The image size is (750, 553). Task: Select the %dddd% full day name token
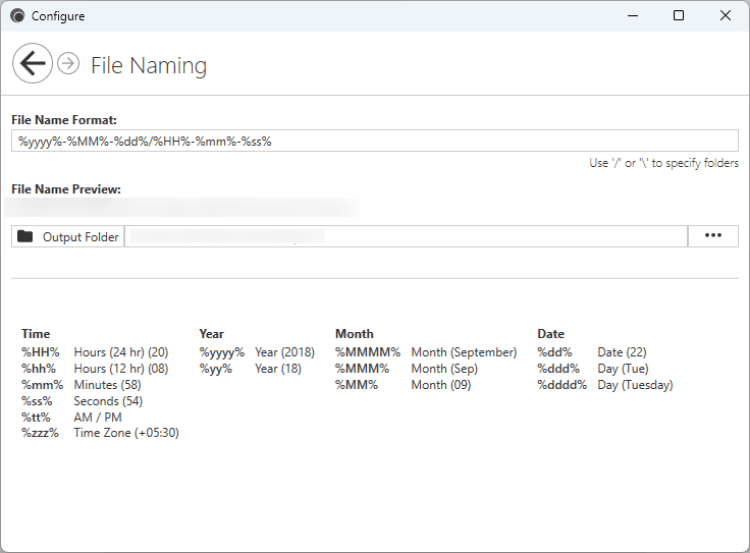pyautogui.click(x=562, y=385)
